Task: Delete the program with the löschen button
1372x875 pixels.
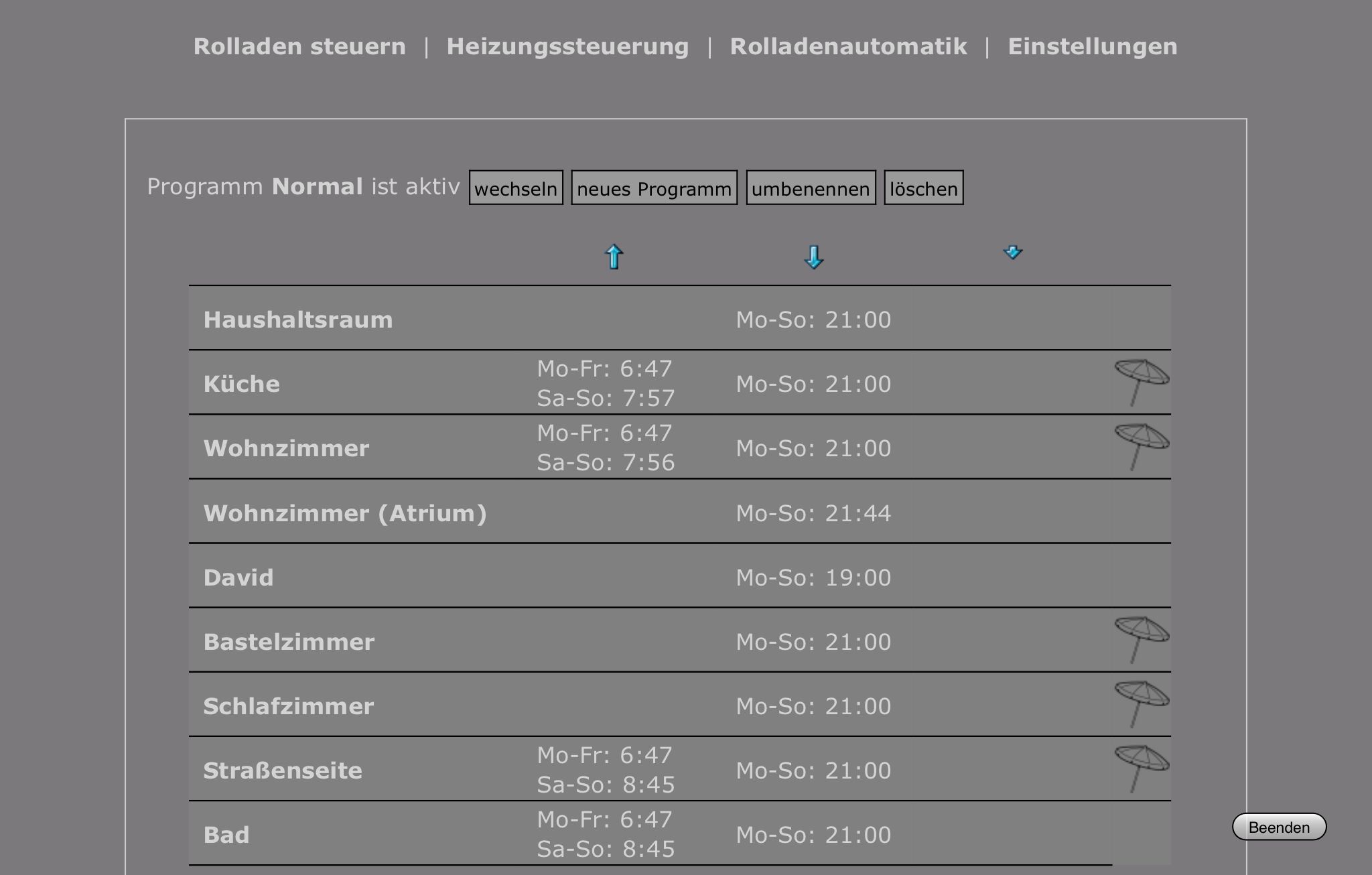Action: coord(923,188)
